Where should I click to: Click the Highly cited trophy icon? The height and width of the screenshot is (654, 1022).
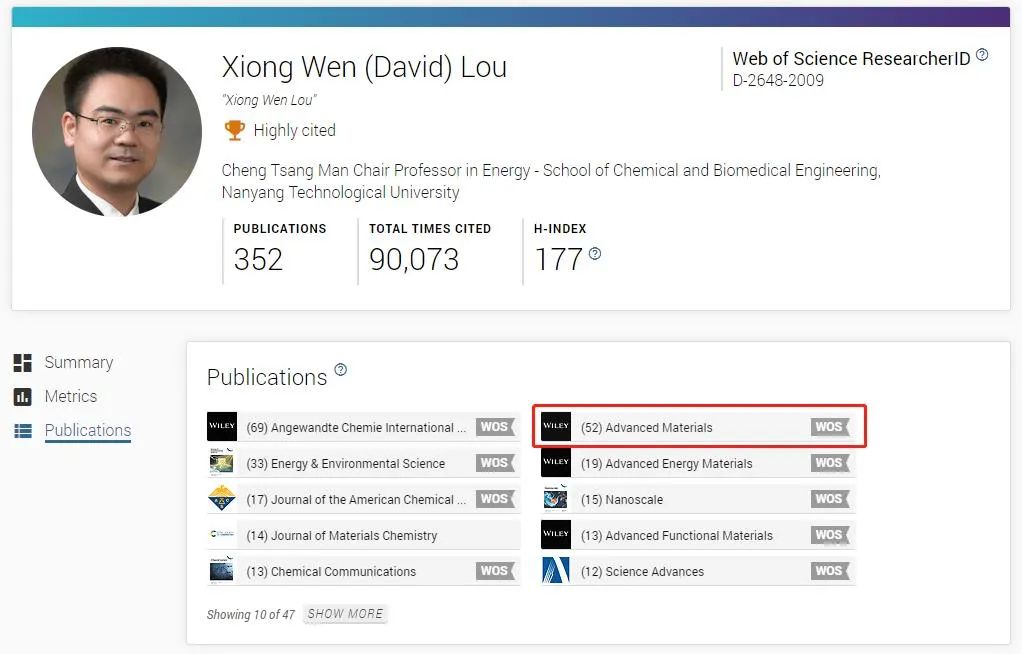(x=235, y=130)
